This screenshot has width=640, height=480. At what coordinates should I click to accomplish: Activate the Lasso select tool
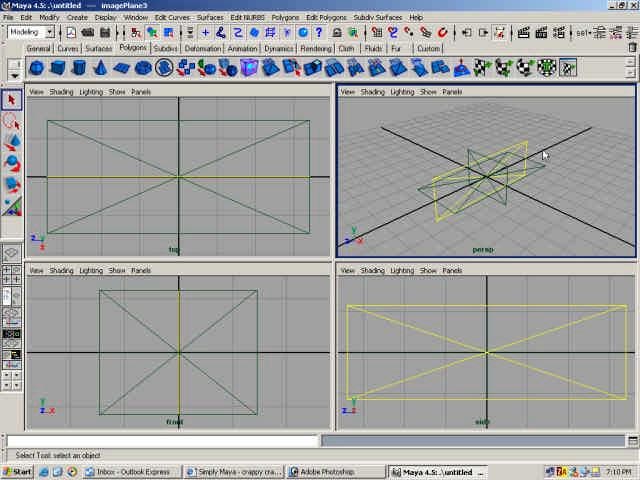(x=12, y=121)
